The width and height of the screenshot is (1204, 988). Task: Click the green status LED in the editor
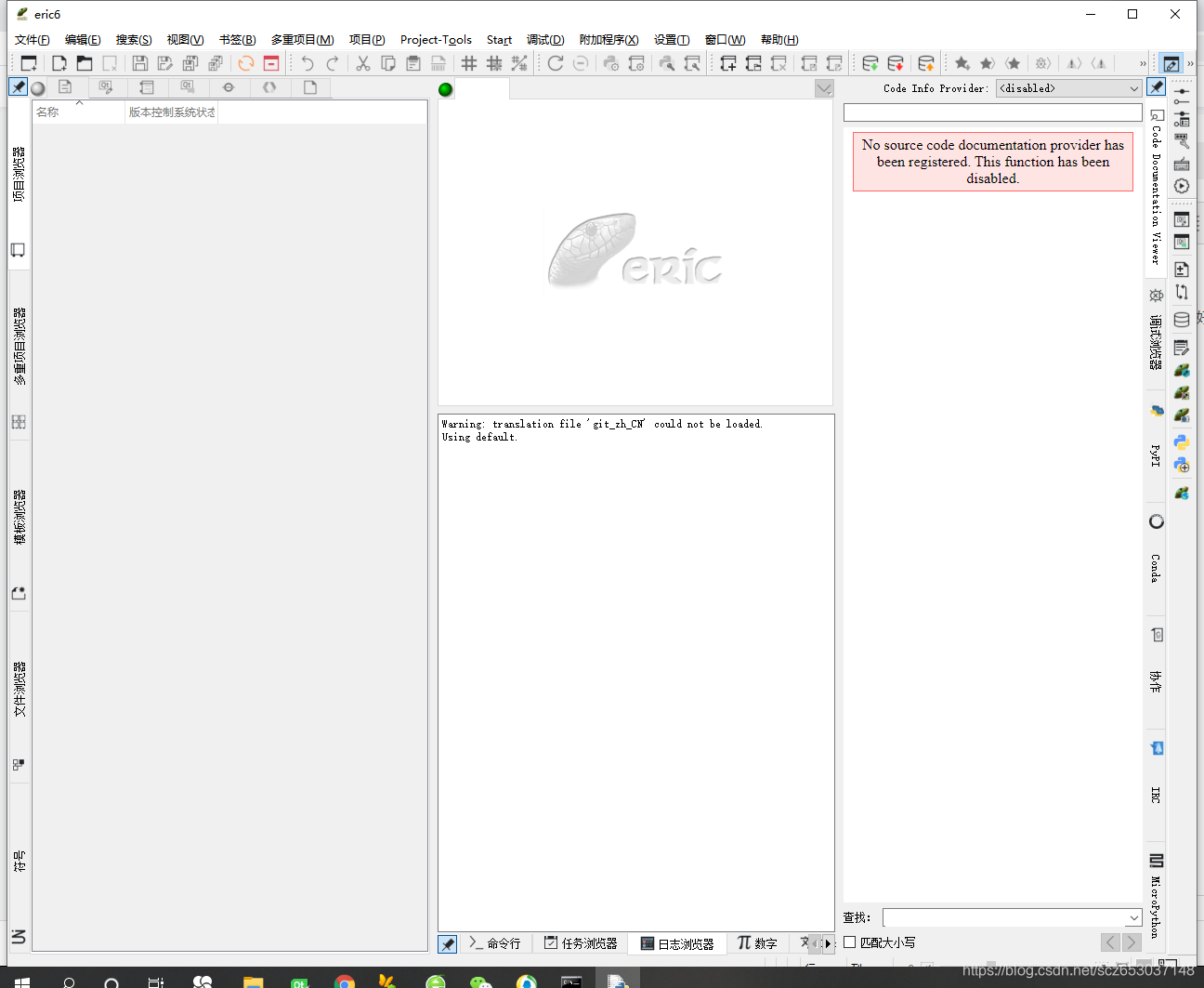click(446, 89)
